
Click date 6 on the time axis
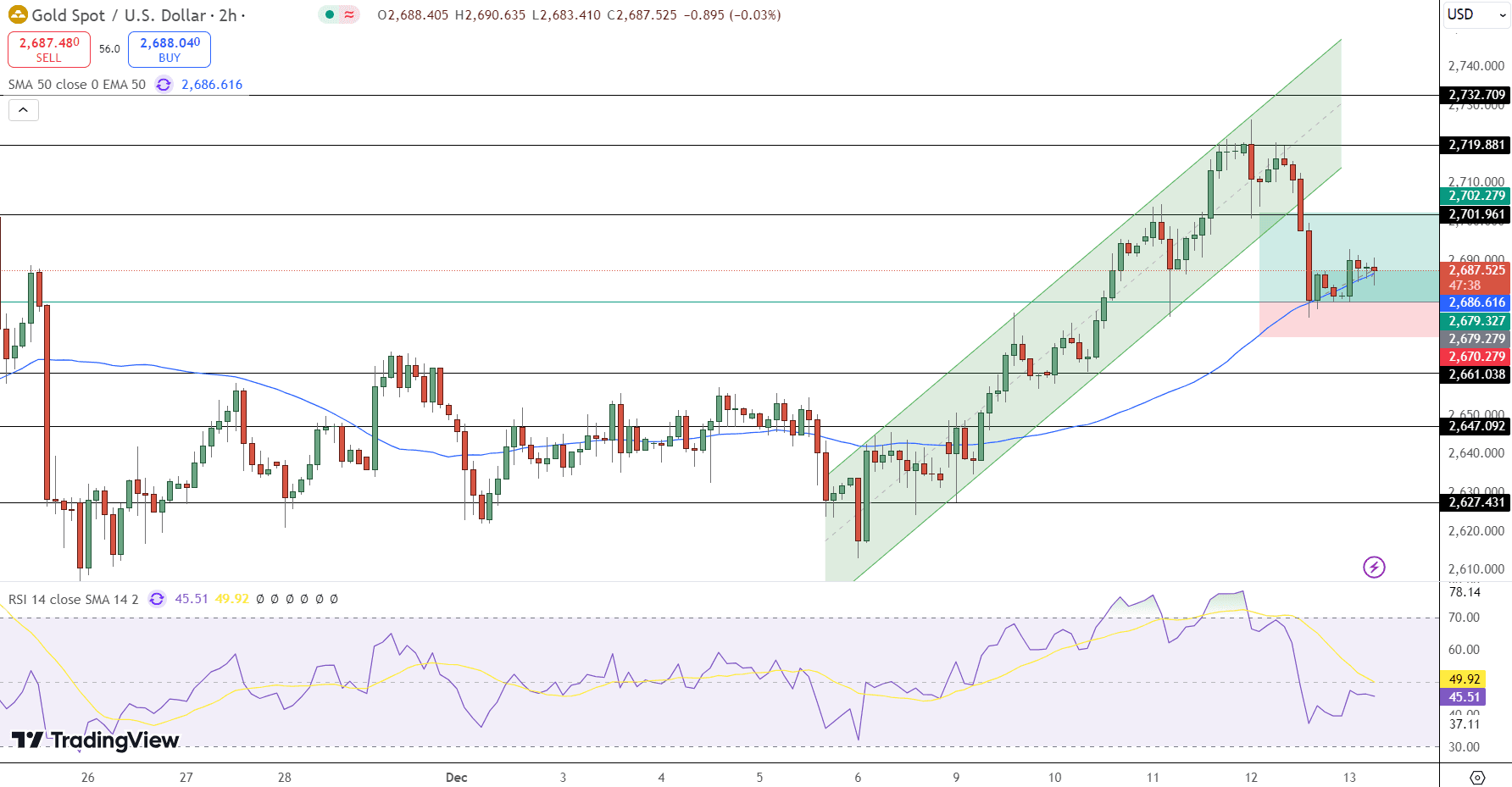tap(858, 778)
